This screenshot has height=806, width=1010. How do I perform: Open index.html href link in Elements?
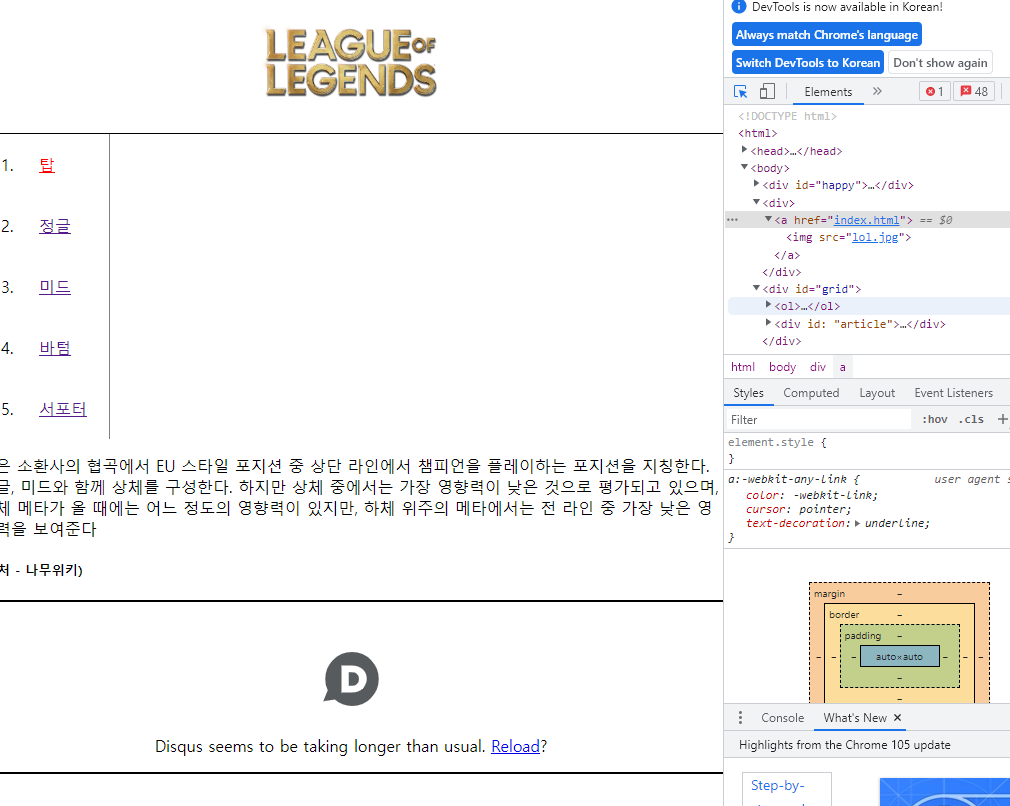click(866, 220)
